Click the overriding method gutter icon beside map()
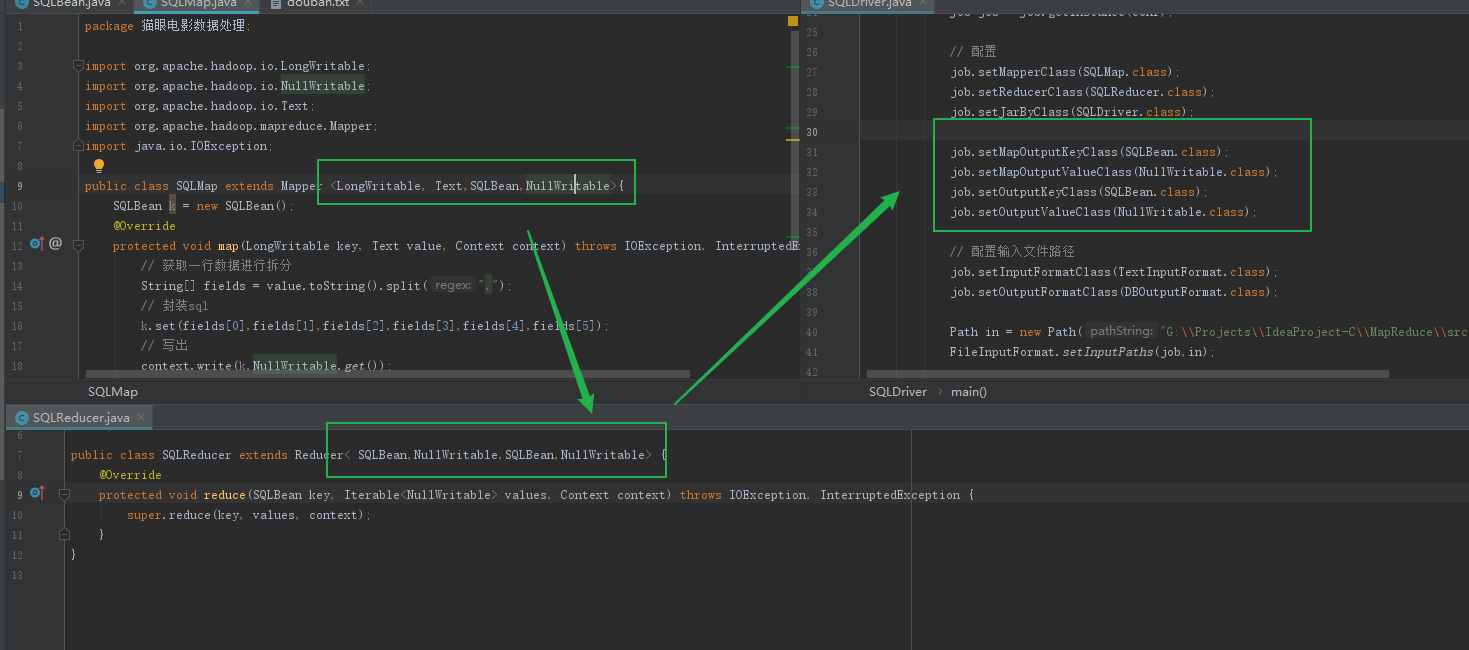Image resolution: width=1469 pixels, height=650 pixels. (x=37, y=243)
